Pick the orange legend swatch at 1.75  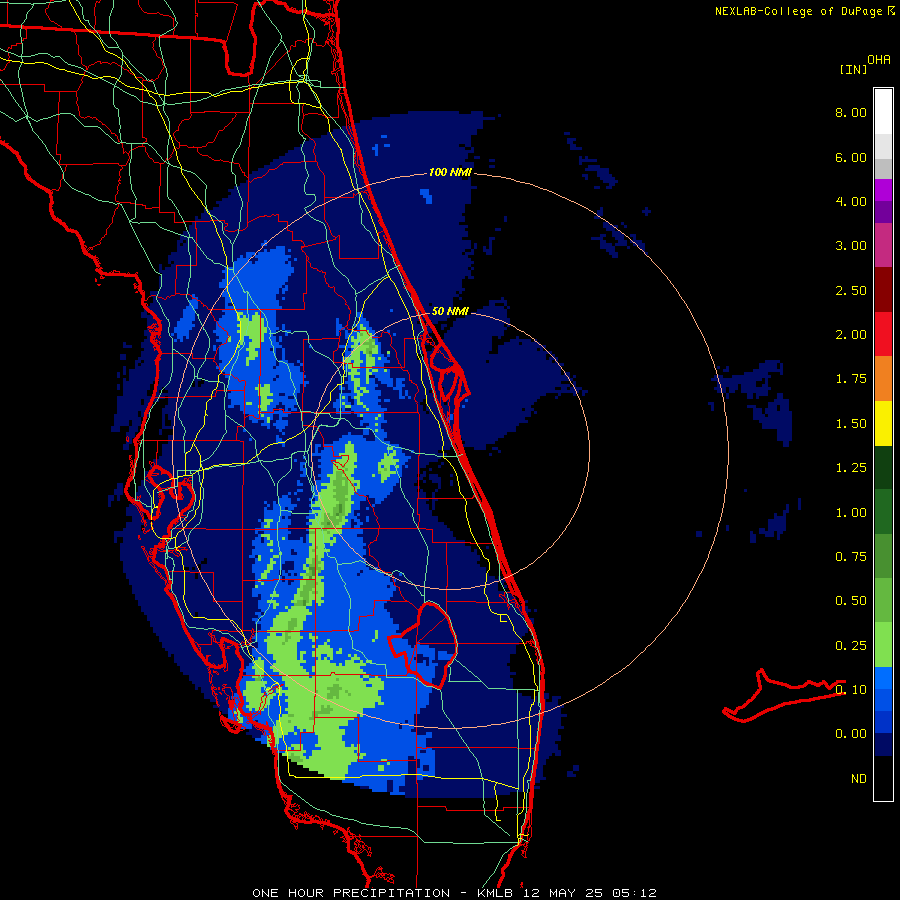pyautogui.click(x=883, y=378)
